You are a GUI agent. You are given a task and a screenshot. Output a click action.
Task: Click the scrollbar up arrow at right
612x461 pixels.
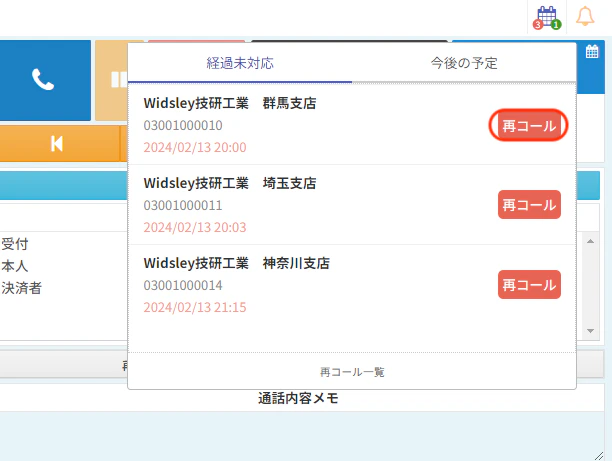[591, 241]
